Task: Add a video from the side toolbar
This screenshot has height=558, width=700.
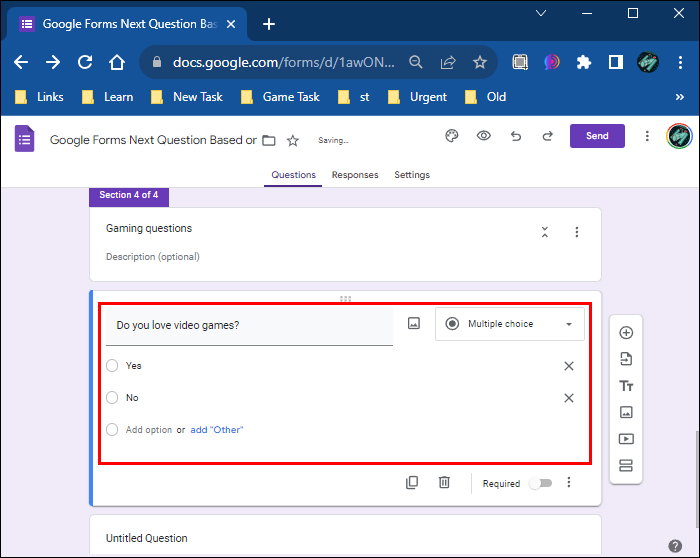Action: pos(626,438)
